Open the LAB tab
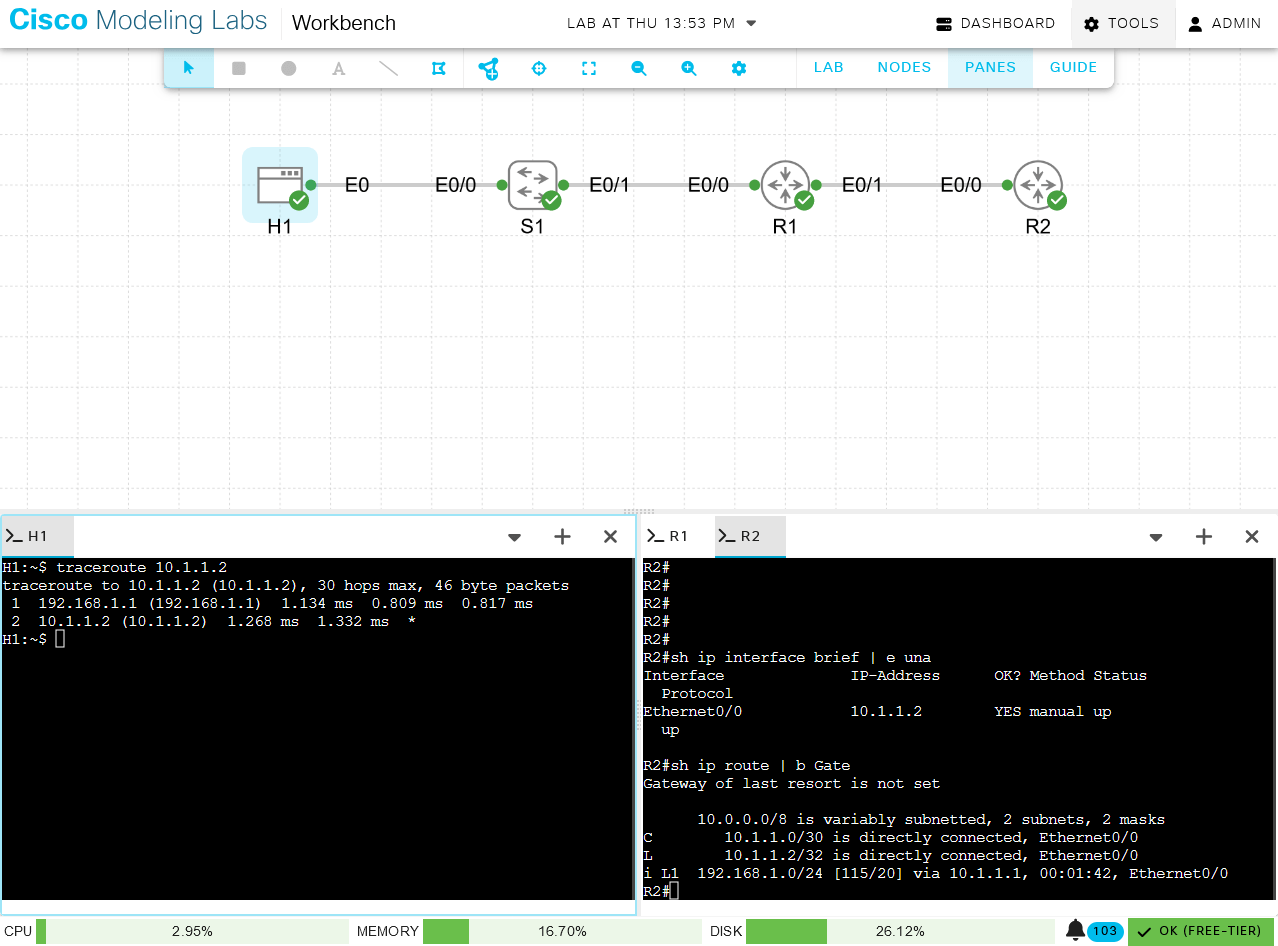The width and height of the screenshot is (1278, 946). coord(829,67)
